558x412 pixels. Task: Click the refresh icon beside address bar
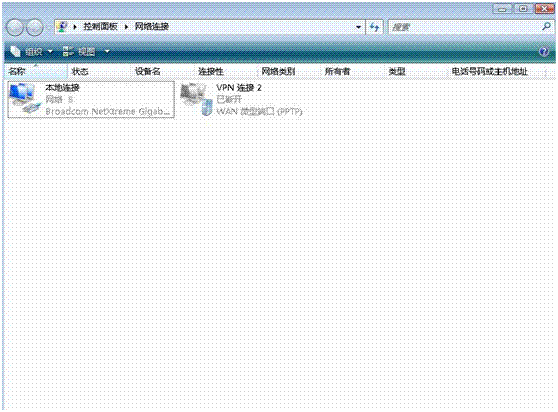click(x=374, y=27)
